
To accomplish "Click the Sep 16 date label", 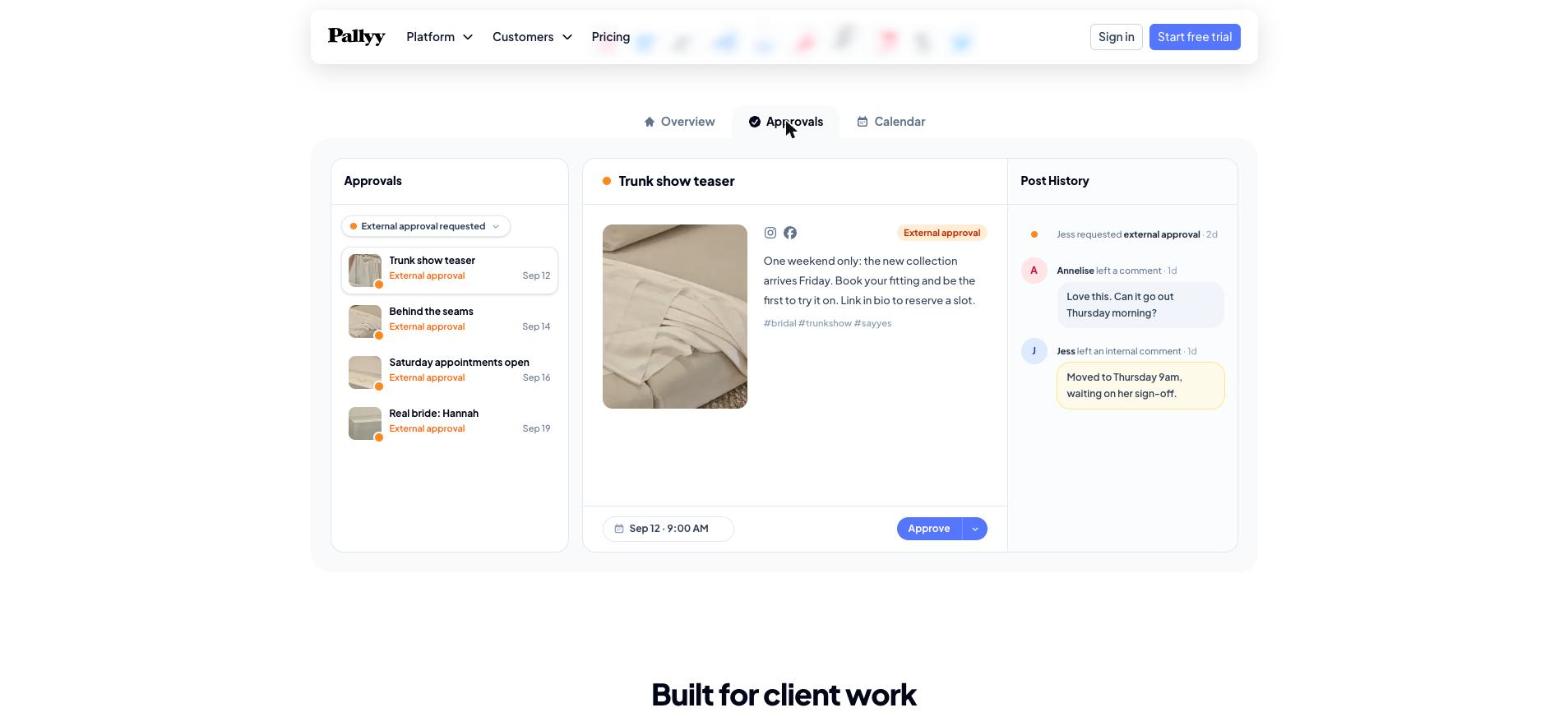I will (536, 378).
